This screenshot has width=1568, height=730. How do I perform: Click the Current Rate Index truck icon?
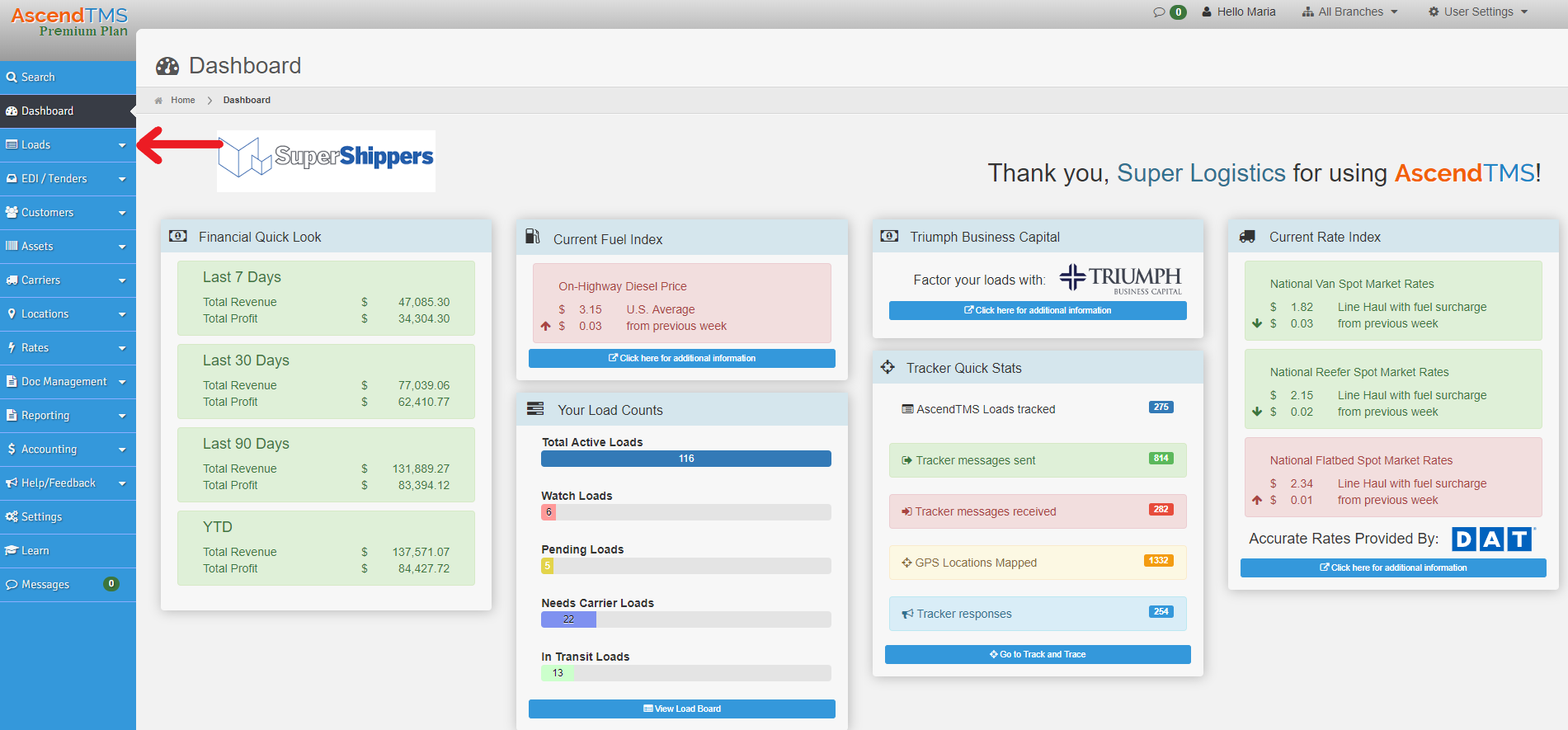(1247, 237)
